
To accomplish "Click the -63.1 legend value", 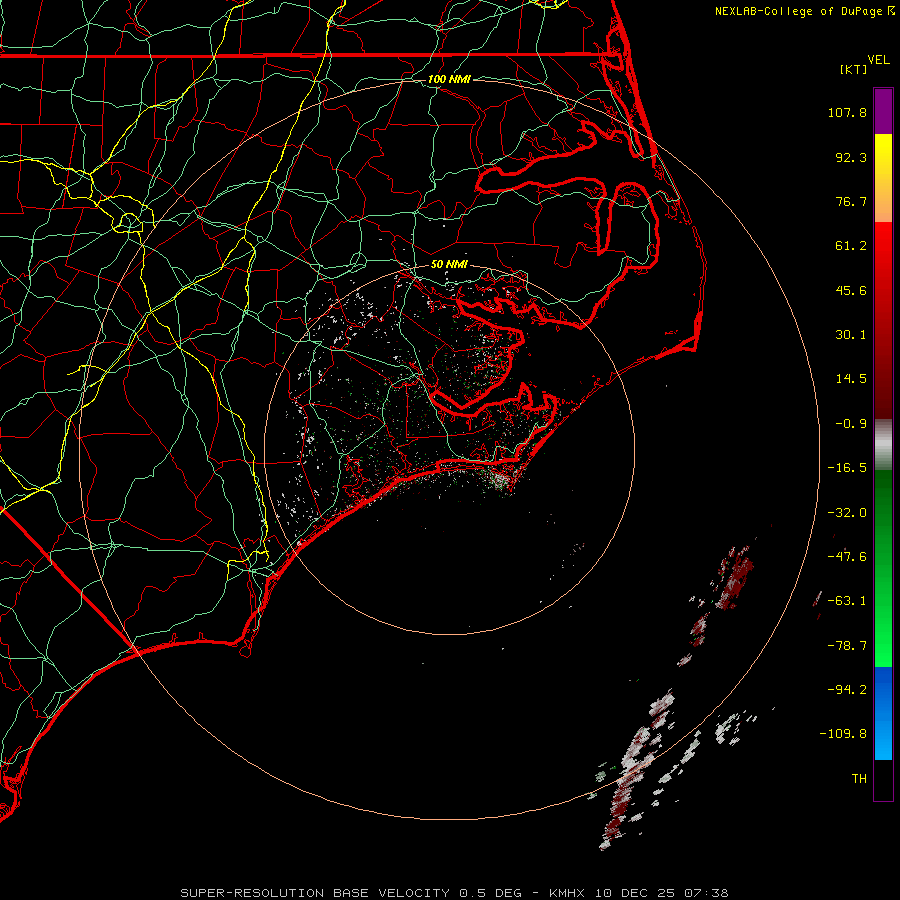I will (x=847, y=601).
